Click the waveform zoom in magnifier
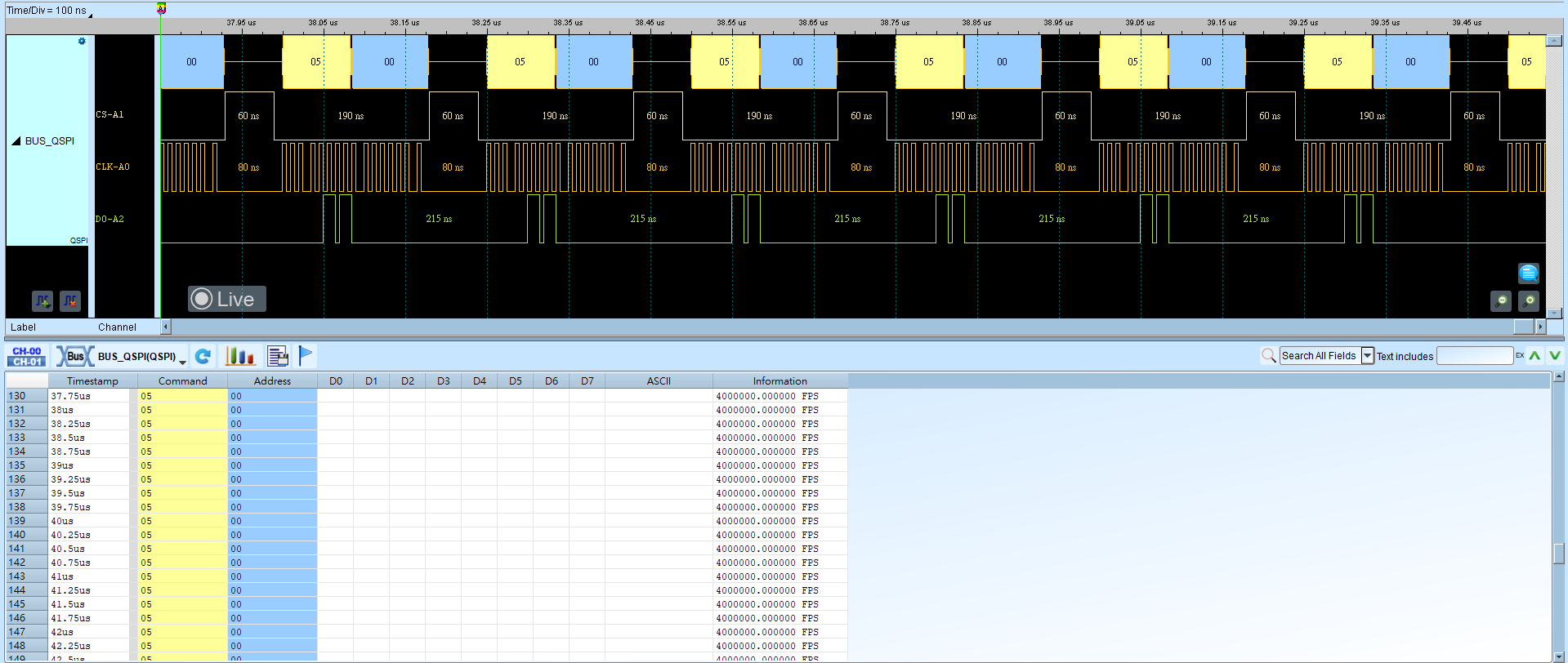1568x663 pixels. pyautogui.click(x=1529, y=301)
